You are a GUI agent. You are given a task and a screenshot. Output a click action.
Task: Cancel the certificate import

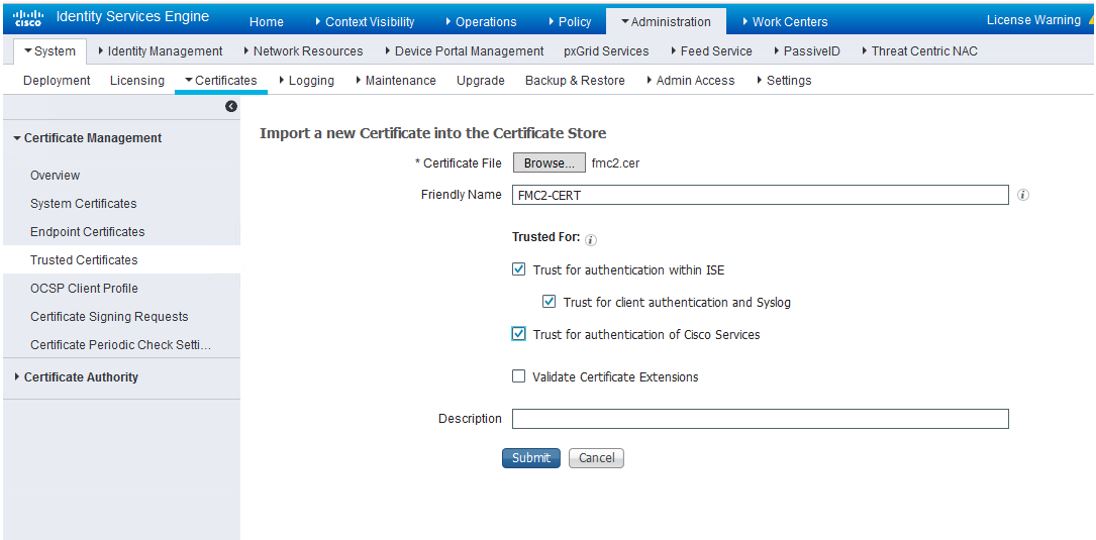point(596,458)
